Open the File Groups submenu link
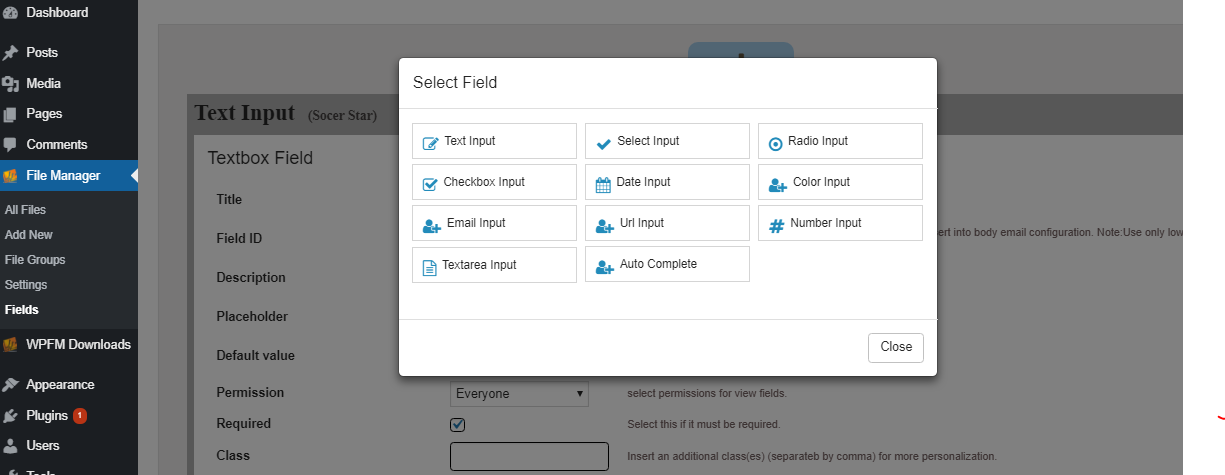This screenshot has width=1225, height=475. [x=35, y=260]
